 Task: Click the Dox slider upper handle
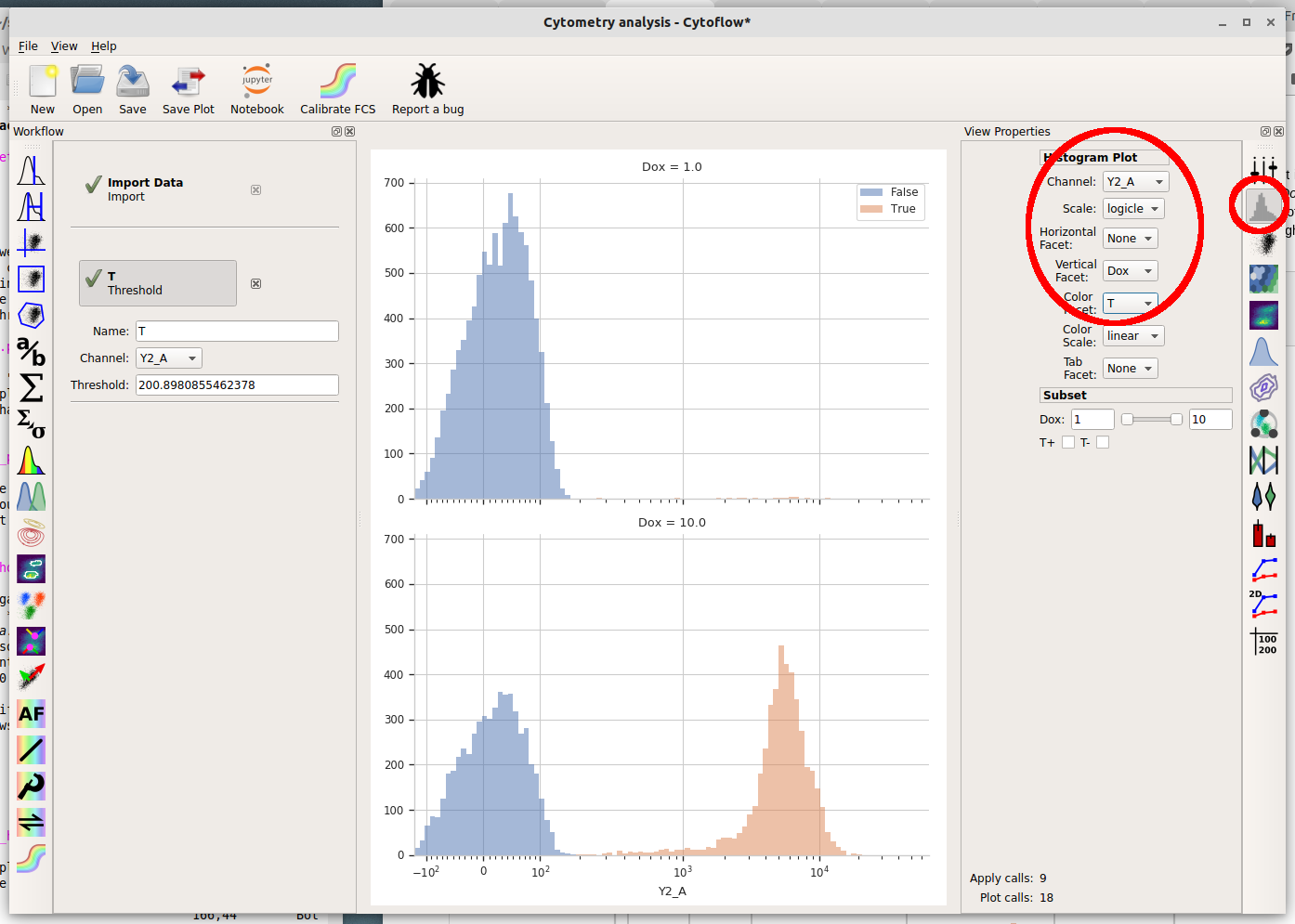point(1176,420)
